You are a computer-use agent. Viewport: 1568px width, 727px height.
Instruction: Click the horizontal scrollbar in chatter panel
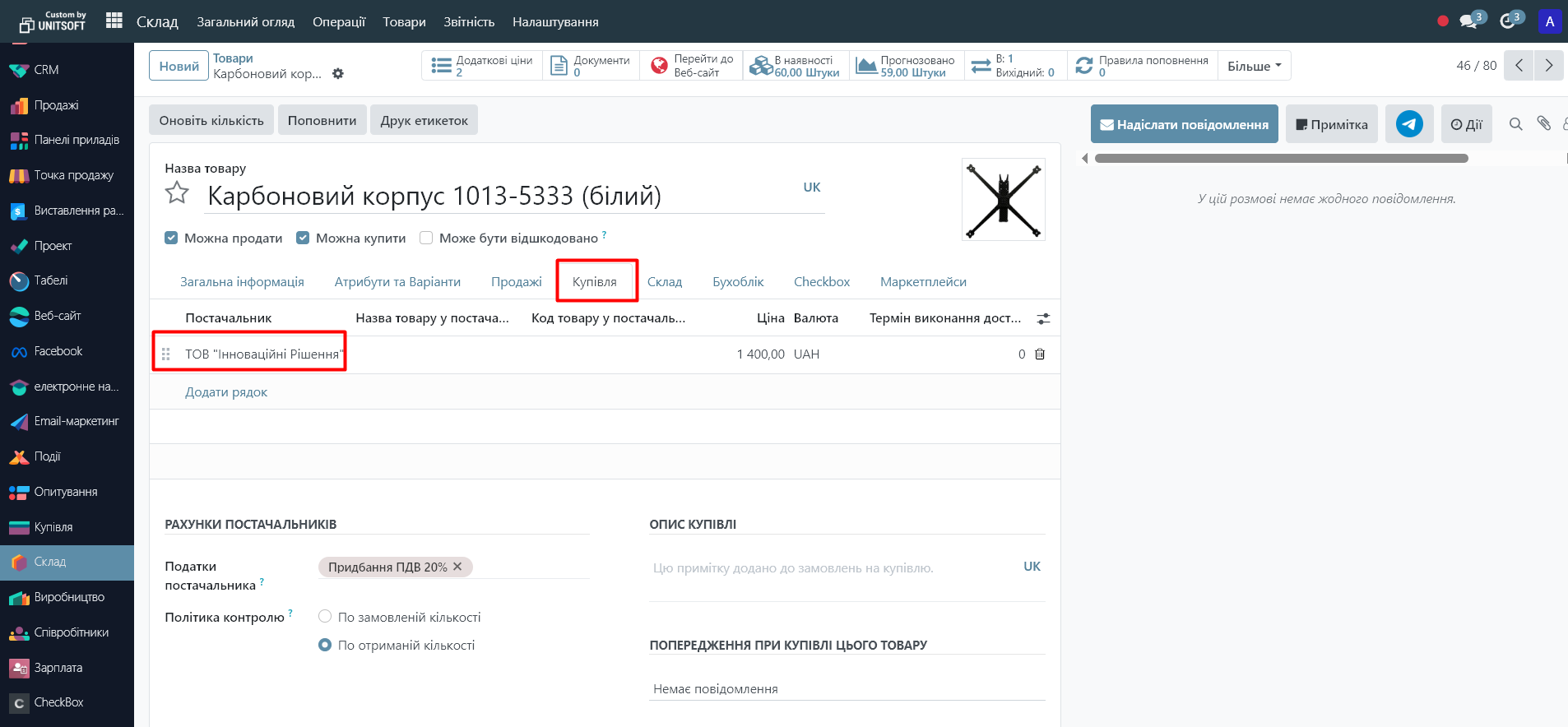tap(1281, 159)
